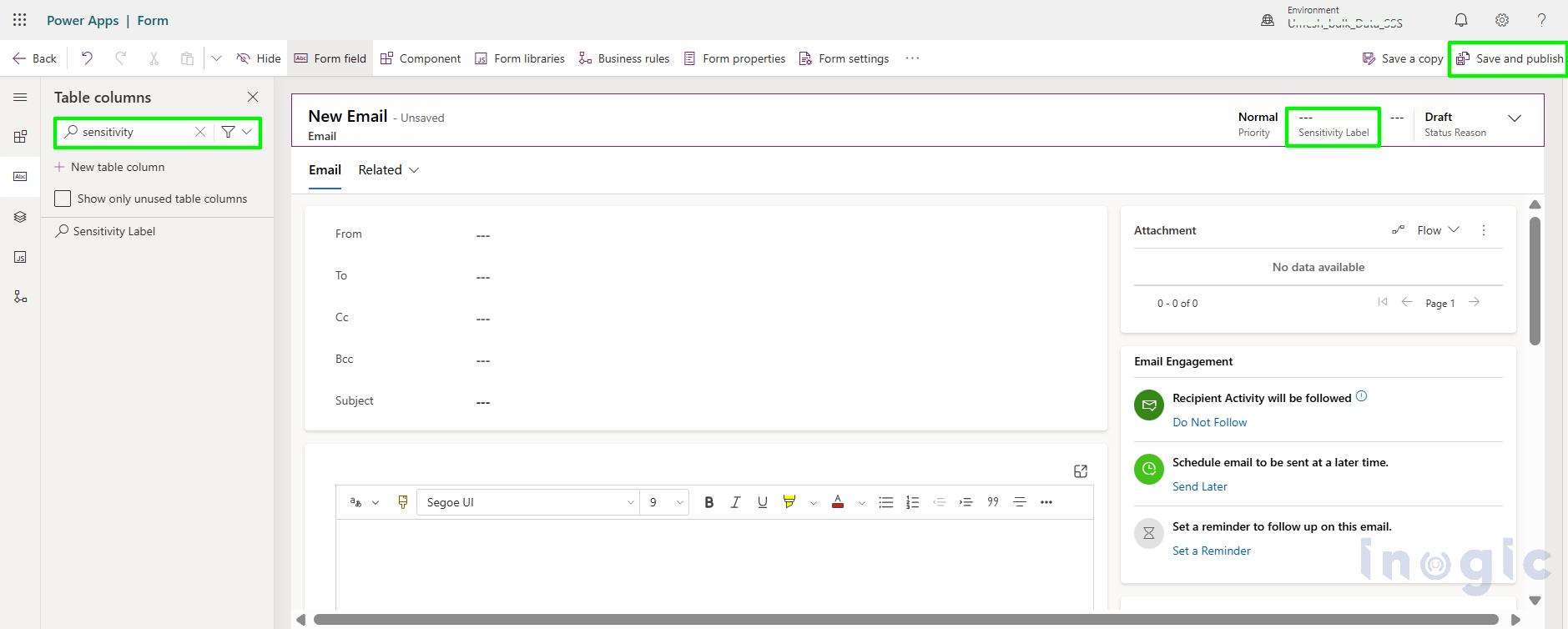The image size is (1568, 629).
Task: Expand highlight color options arrow
Action: (814, 503)
